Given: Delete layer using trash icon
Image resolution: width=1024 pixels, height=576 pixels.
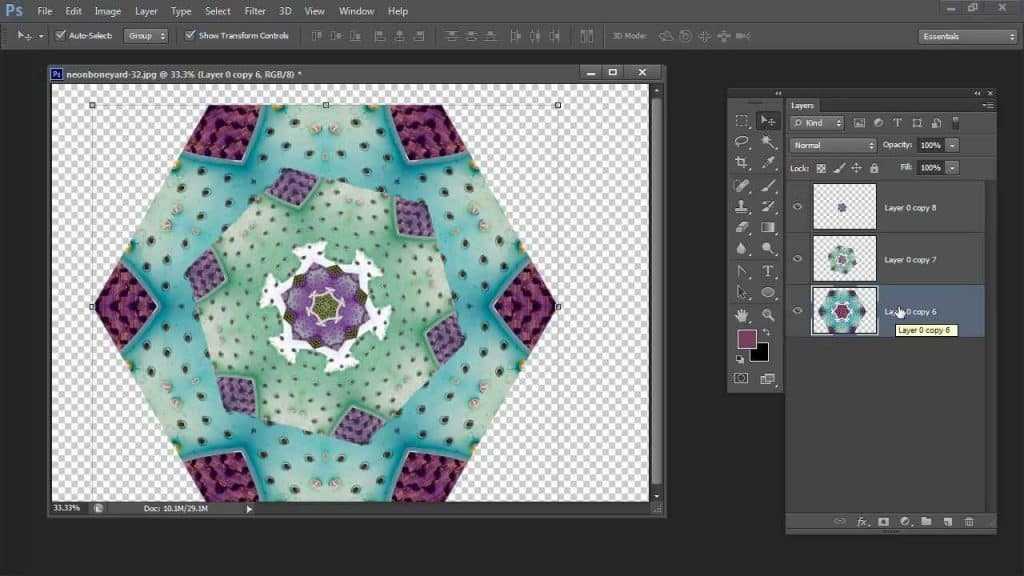Looking at the screenshot, I should (969, 521).
